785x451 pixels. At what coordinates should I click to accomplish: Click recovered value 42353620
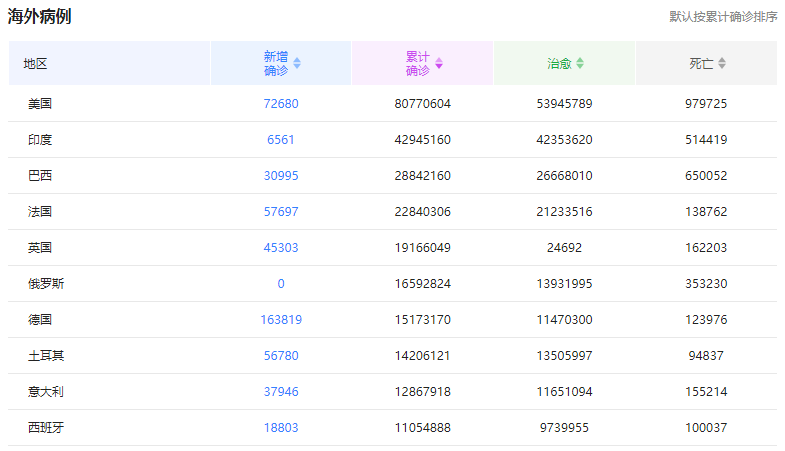pyautogui.click(x=564, y=140)
